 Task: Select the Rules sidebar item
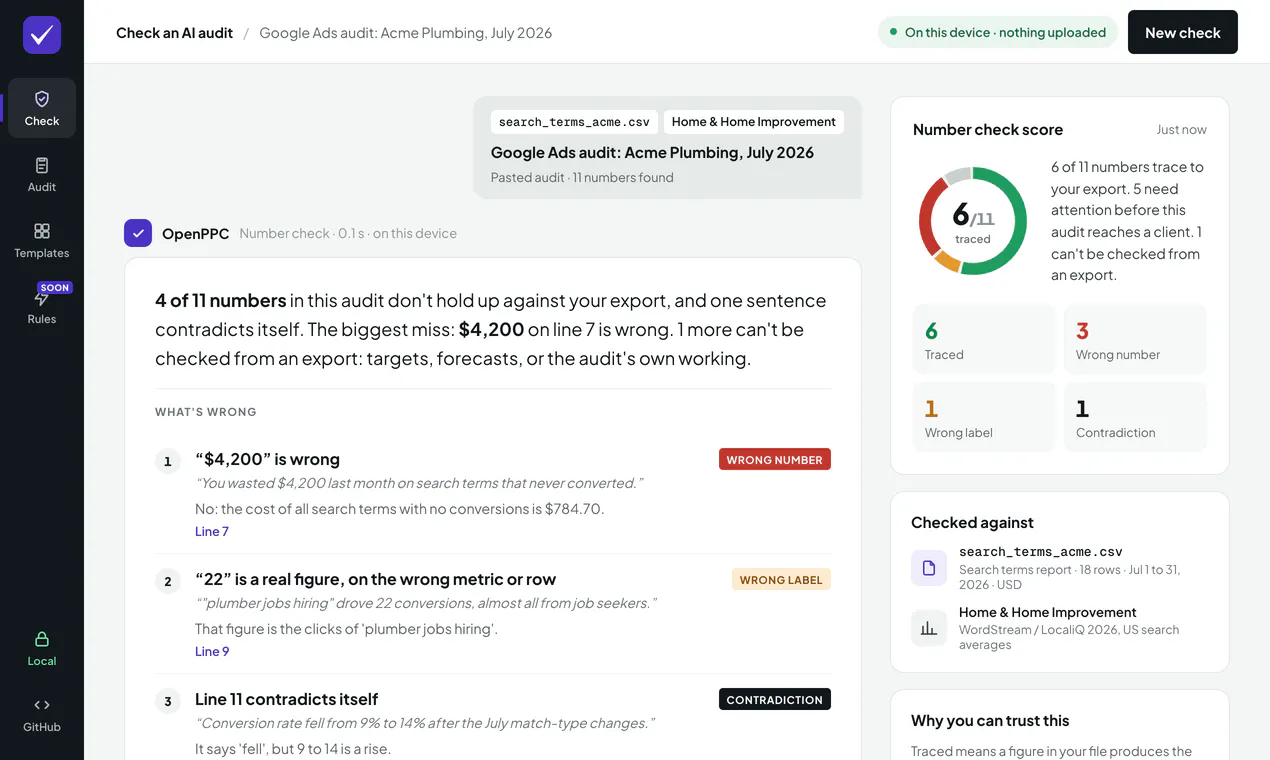pyautogui.click(x=42, y=306)
